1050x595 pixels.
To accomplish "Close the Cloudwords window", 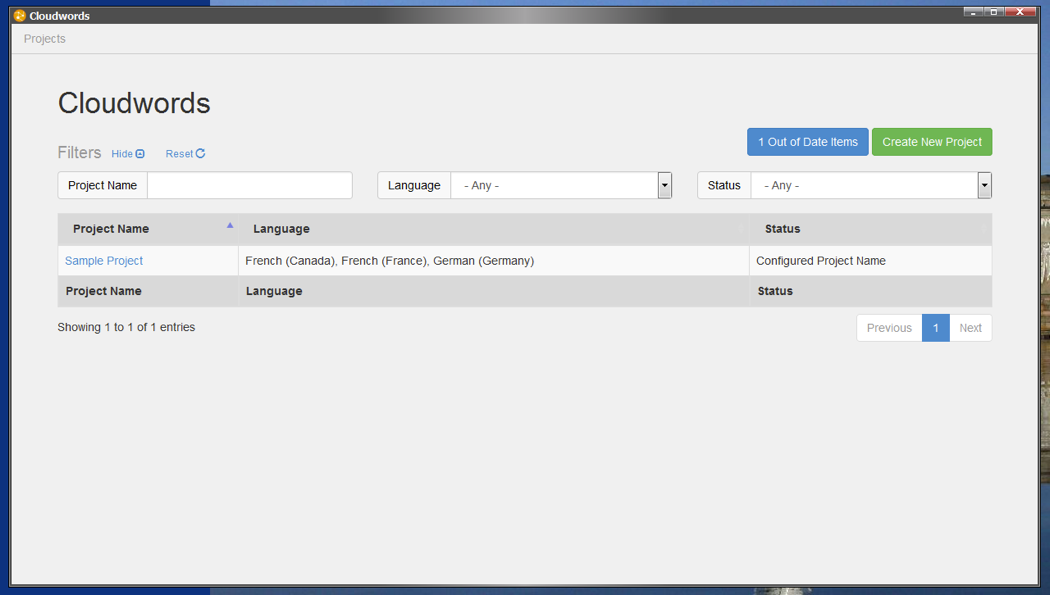I will pyautogui.click(x=1021, y=12).
